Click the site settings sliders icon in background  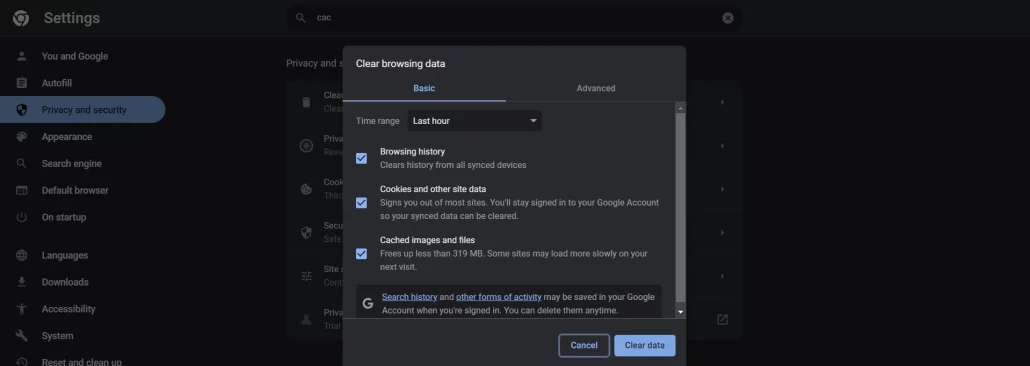(x=306, y=276)
